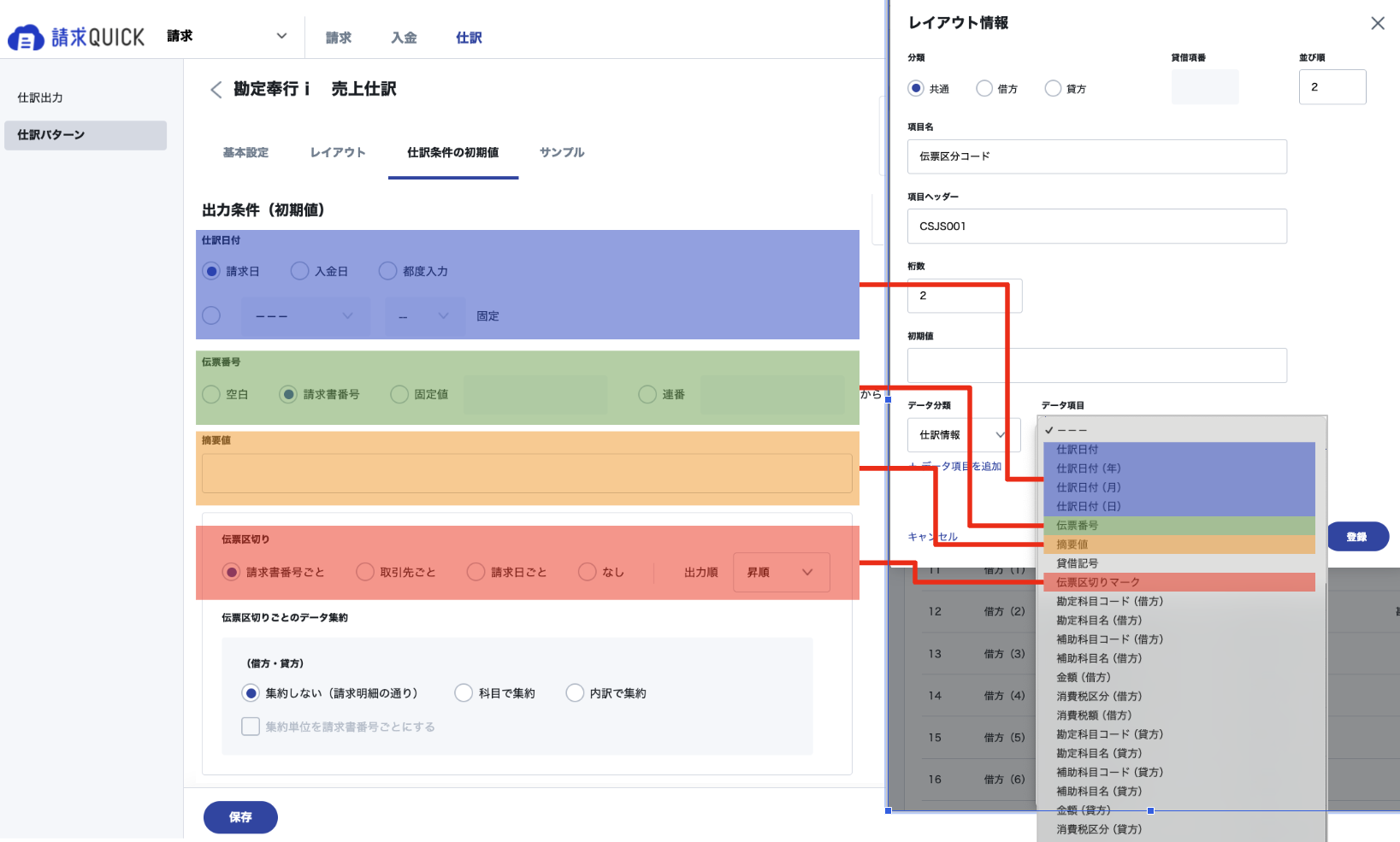Click the 摘要値 input field
Screen dimensions: 1400x842
(527, 473)
